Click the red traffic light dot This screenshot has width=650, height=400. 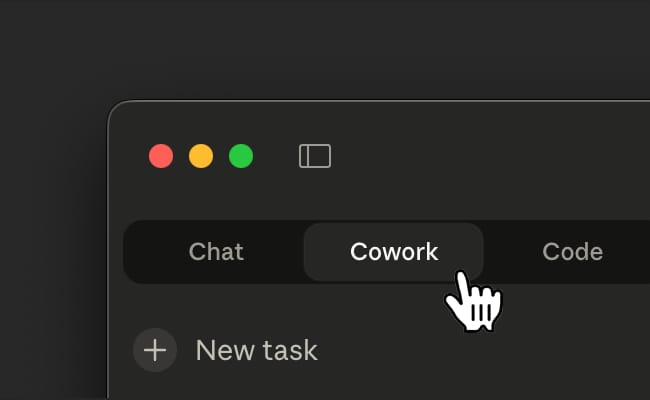[x=161, y=156]
